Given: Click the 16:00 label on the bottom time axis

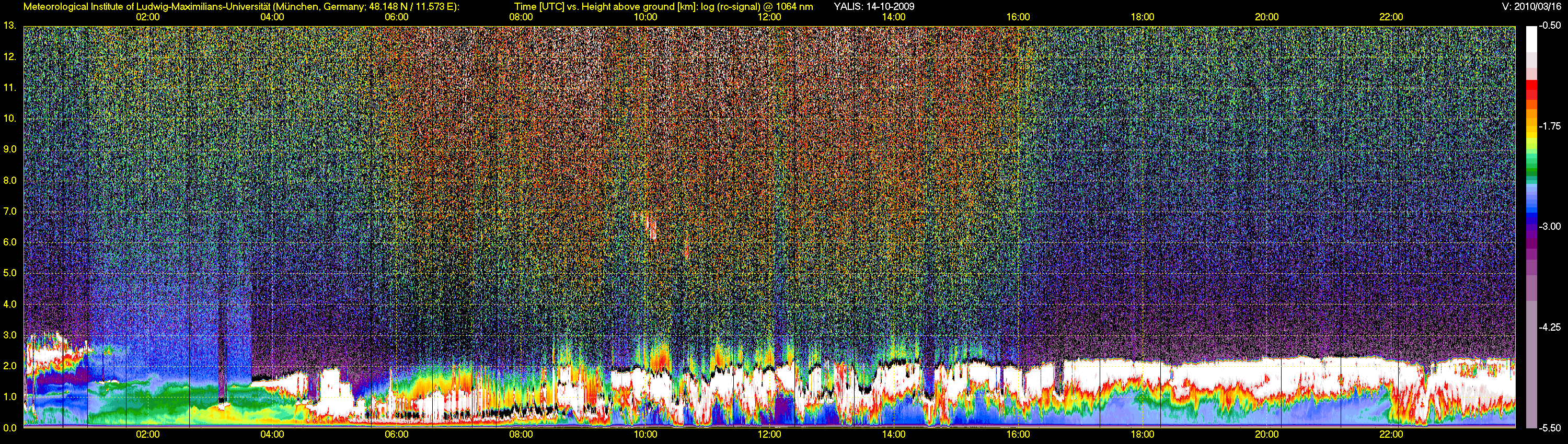Looking at the screenshot, I should coord(1018,434).
